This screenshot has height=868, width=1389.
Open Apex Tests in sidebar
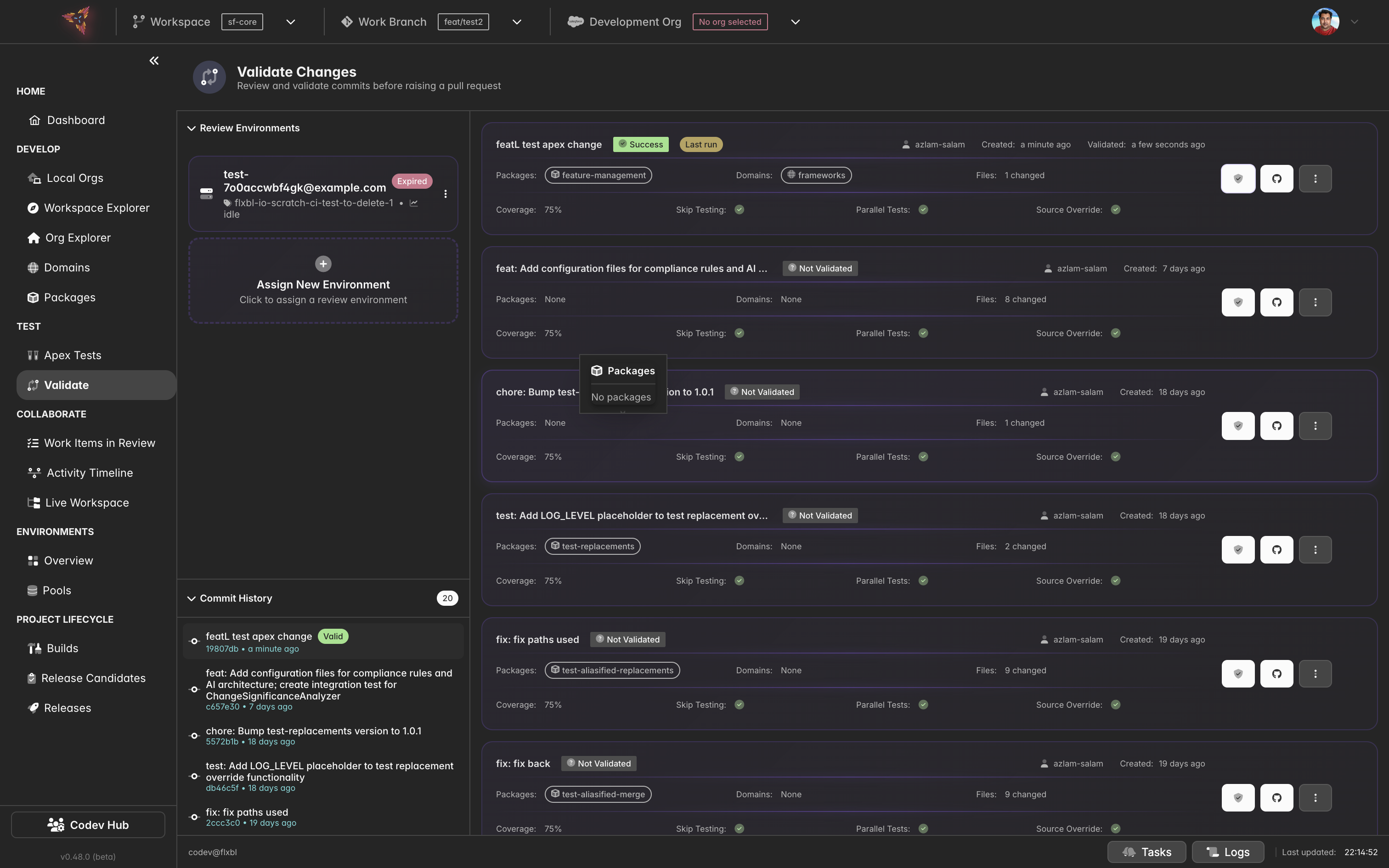pos(73,355)
